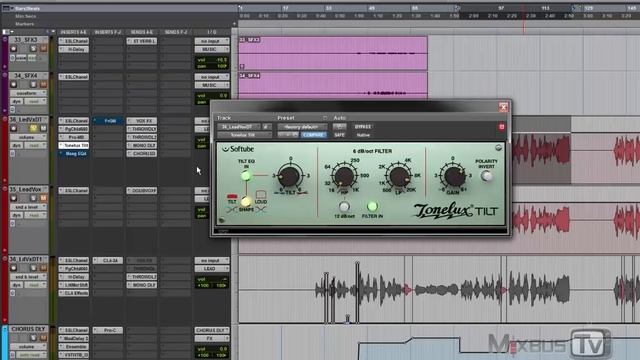Viewport: 640px width, 360px height.
Task: Solo the 34_SFX4 track
Action: click(33, 84)
